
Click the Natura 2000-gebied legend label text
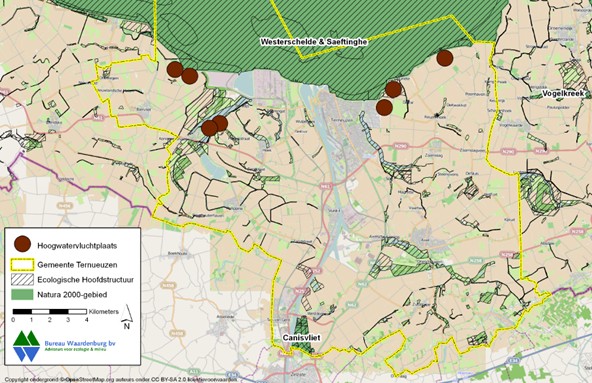[72, 295]
